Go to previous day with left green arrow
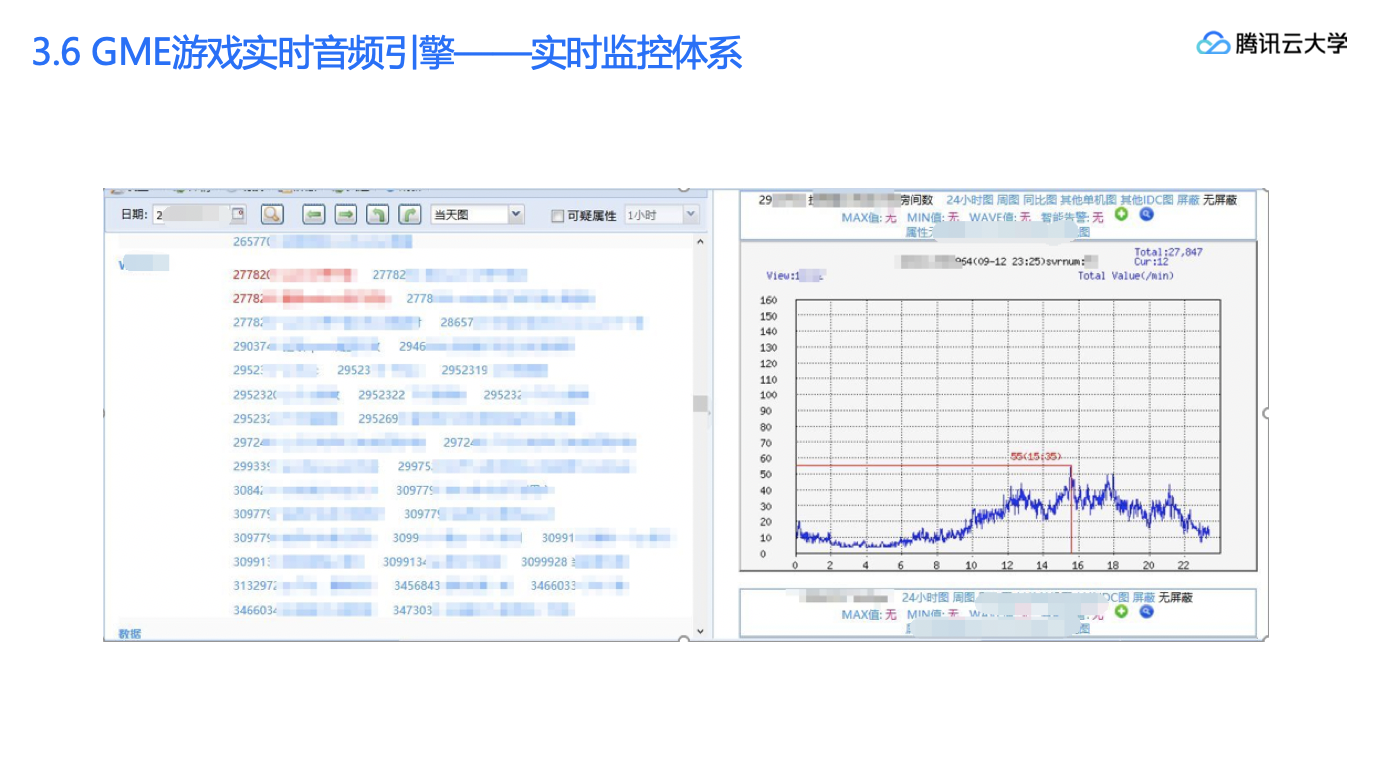Viewport: 1374px width, 760px height. (x=314, y=214)
